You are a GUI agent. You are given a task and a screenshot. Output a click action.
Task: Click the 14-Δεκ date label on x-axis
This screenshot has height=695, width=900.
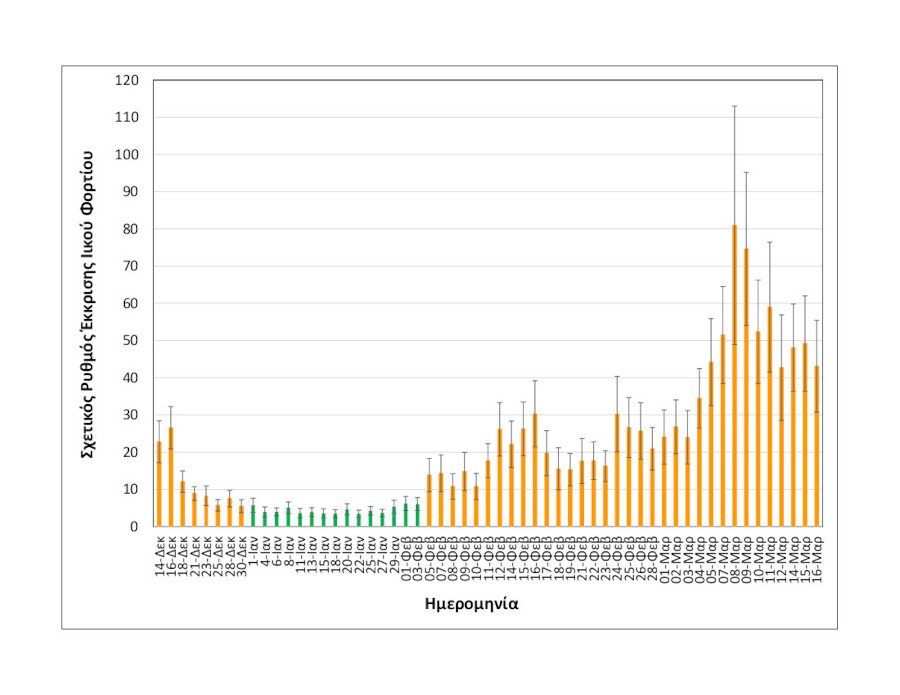click(161, 553)
